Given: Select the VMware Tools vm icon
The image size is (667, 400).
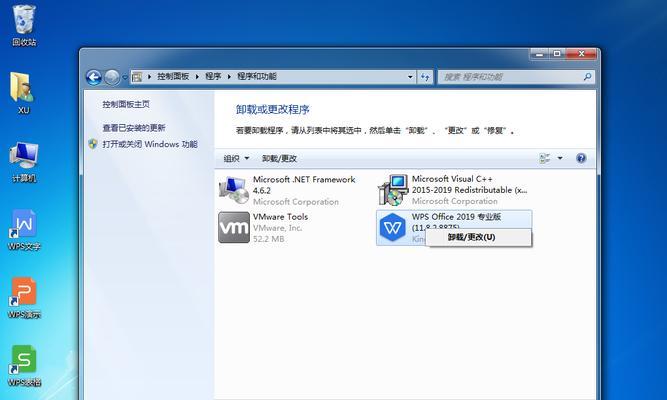Looking at the screenshot, I should pyautogui.click(x=234, y=227).
